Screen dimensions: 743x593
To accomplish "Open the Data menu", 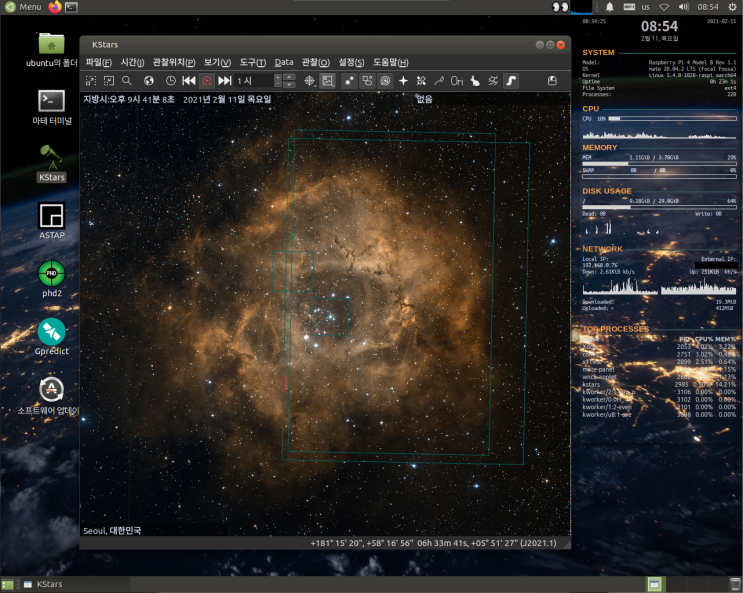I will [x=284, y=62].
